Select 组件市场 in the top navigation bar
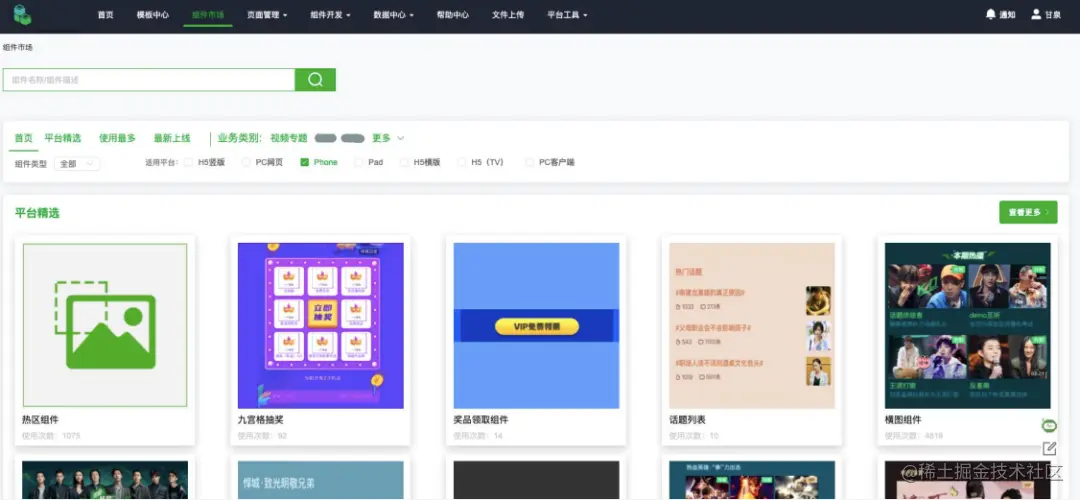1080x500 pixels. [208, 14]
